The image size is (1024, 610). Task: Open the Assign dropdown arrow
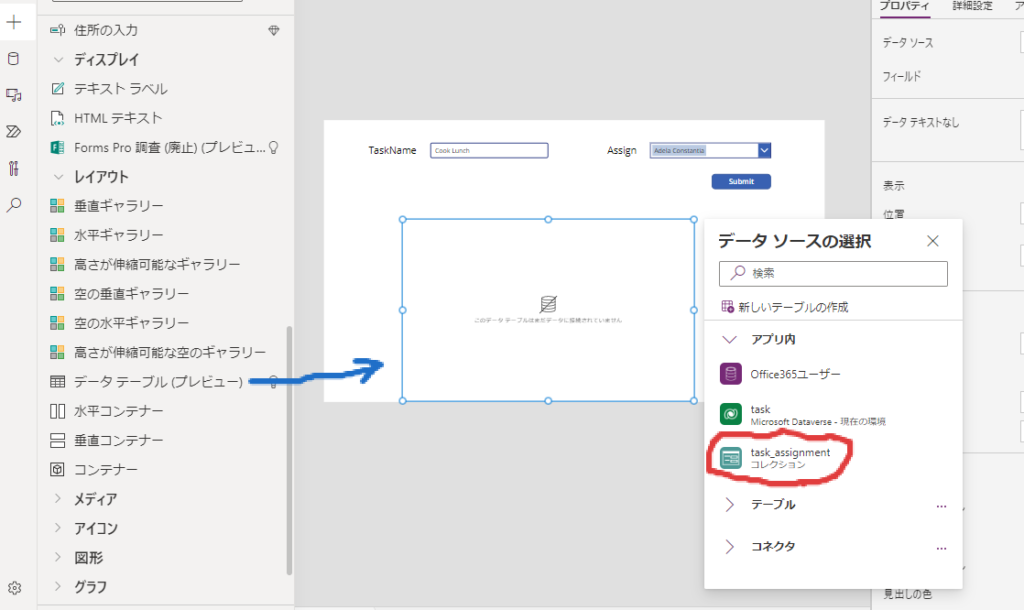(x=764, y=151)
